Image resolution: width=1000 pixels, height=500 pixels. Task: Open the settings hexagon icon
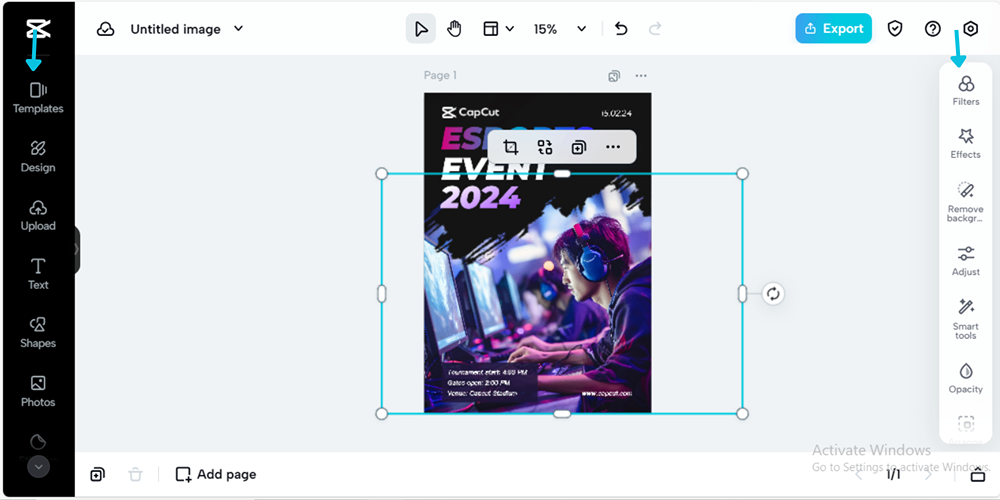(x=971, y=29)
